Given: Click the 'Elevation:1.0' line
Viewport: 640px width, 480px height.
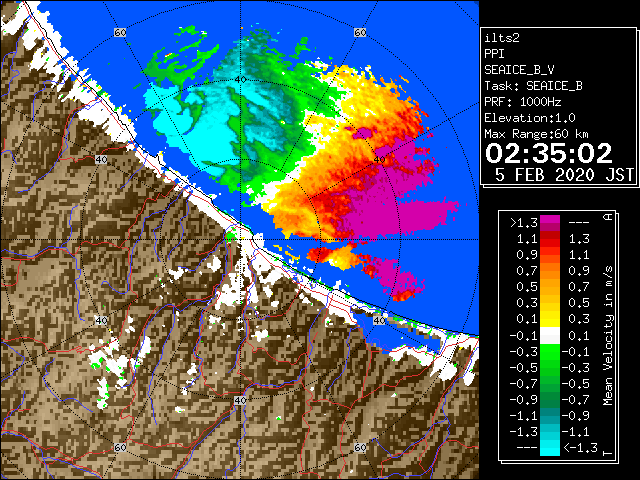Looking at the screenshot, I should [530, 118].
